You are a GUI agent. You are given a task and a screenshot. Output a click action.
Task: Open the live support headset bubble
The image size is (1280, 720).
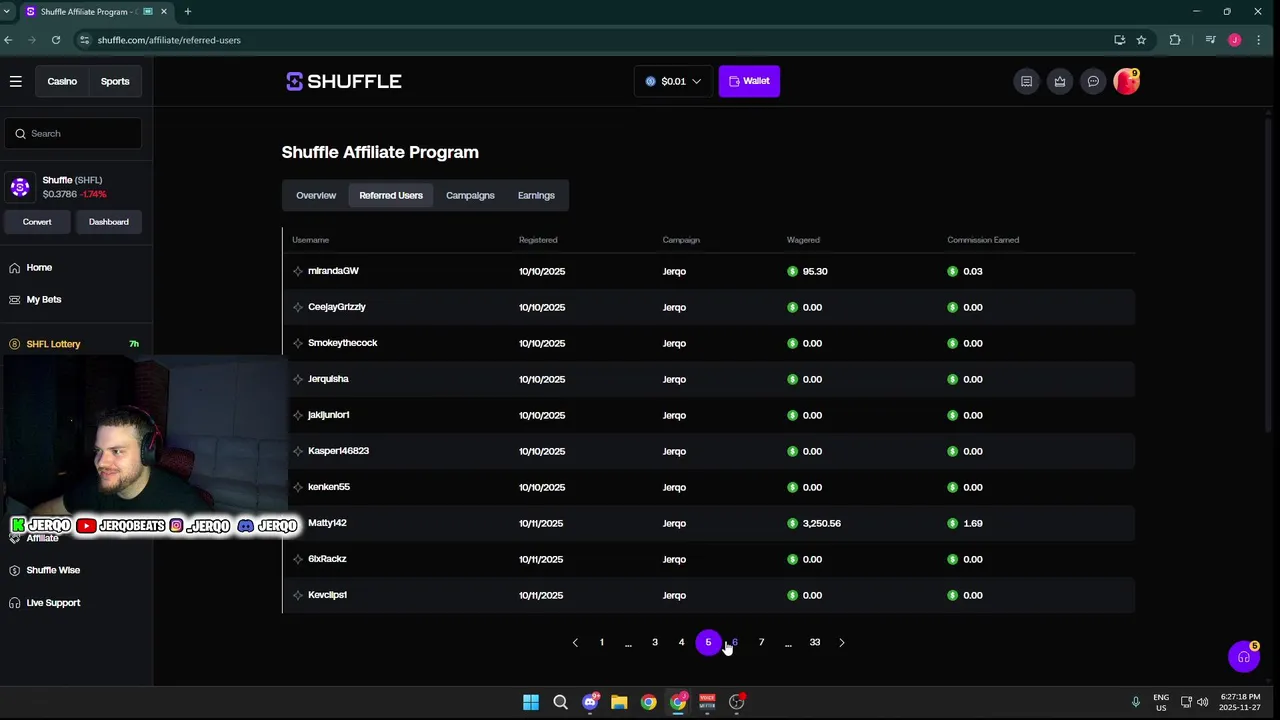[x=1244, y=657]
